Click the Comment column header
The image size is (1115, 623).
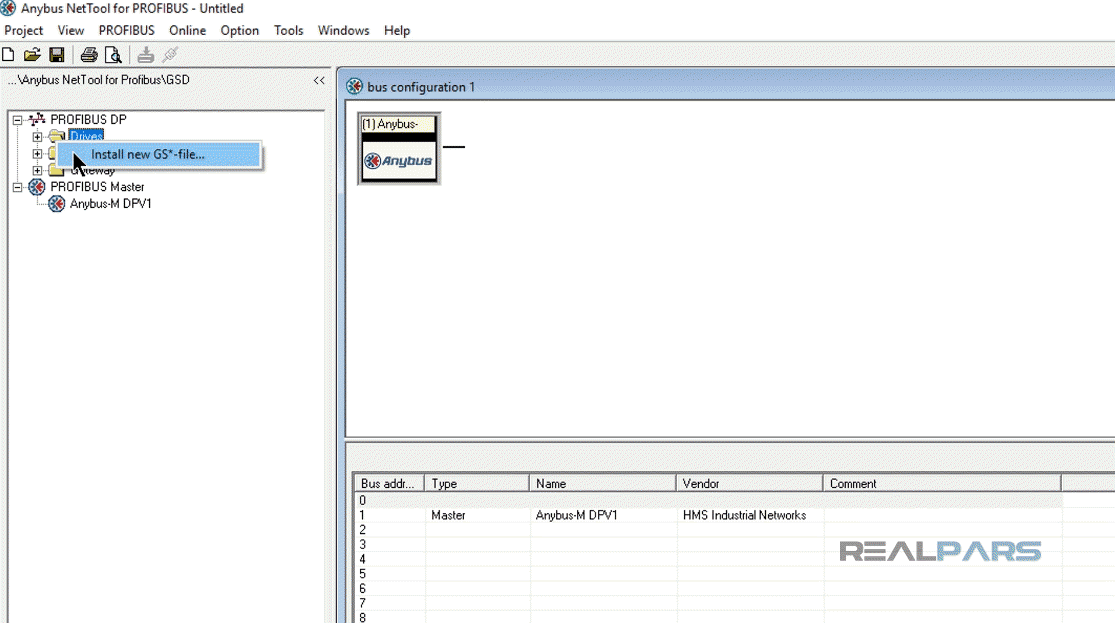click(x=941, y=484)
